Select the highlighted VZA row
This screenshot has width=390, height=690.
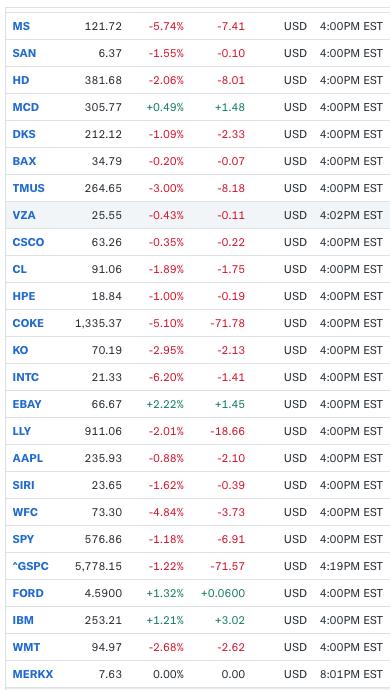(x=198, y=215)
